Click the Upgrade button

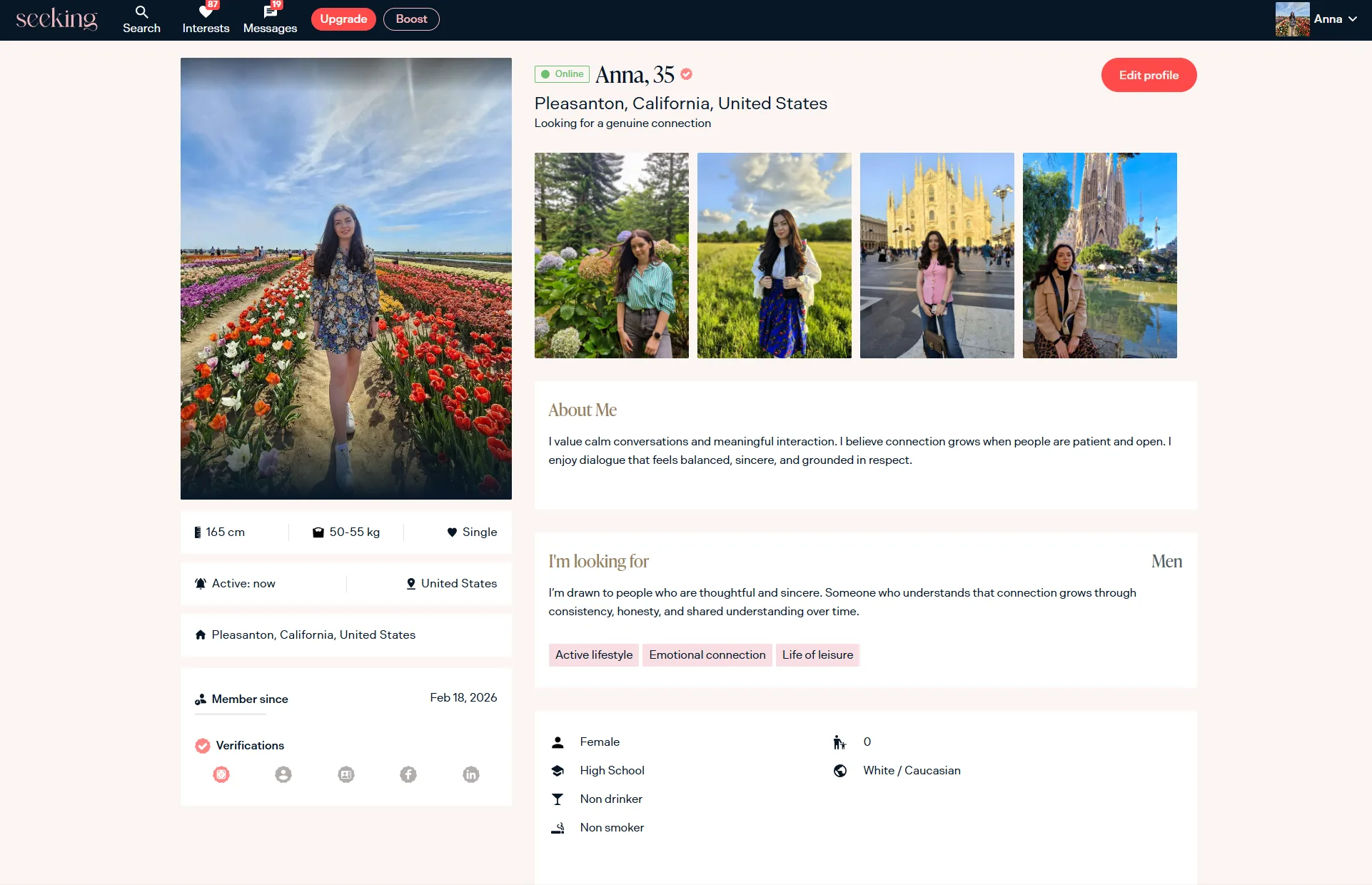coord(343,19)
